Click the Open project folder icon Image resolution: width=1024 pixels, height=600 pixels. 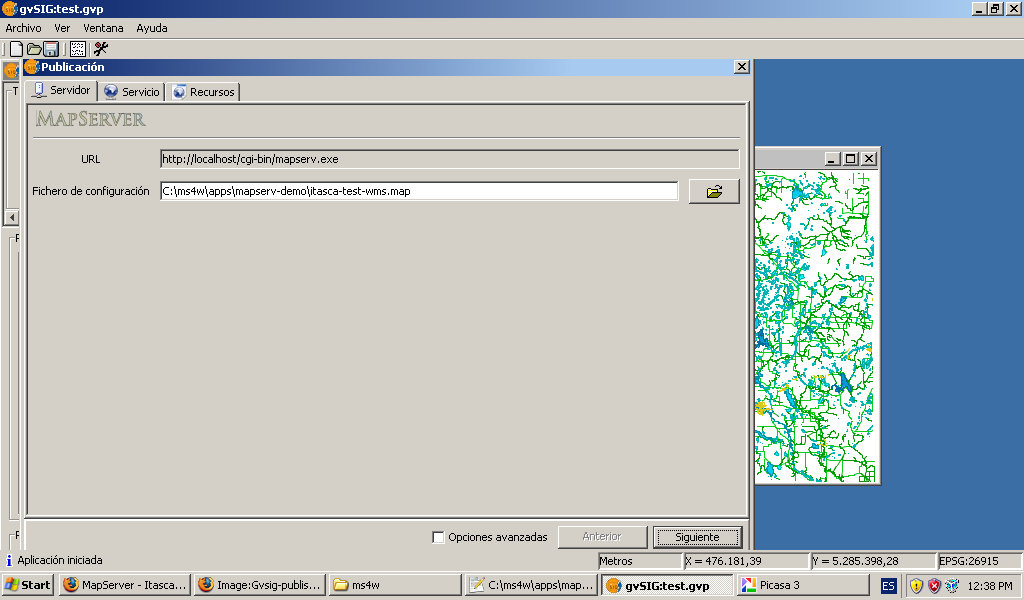point(34,49)
